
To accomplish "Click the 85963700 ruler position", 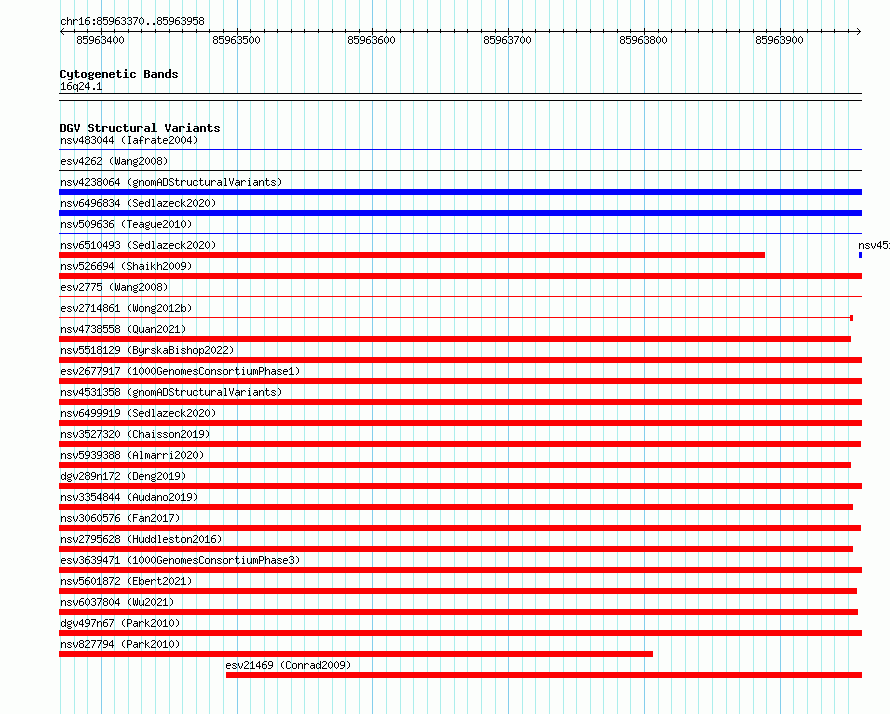I will (x=507, y=40).
